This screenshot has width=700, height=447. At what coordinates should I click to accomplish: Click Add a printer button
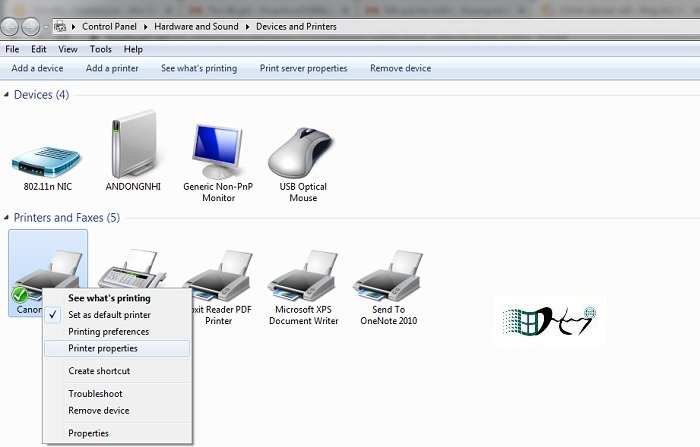click(112, 68)
